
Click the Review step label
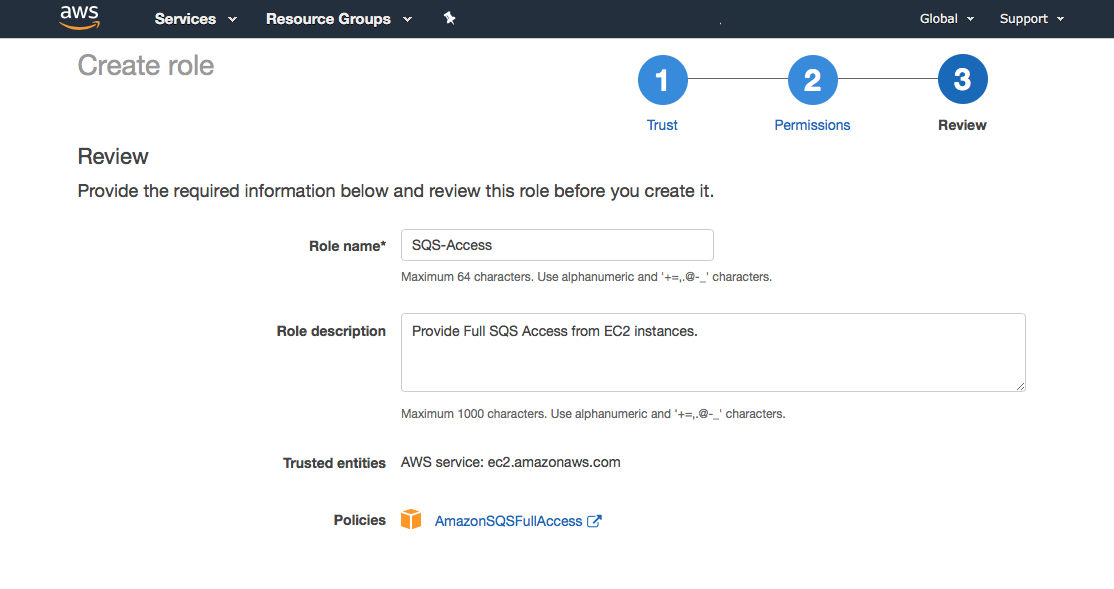(x=962, y=125)
